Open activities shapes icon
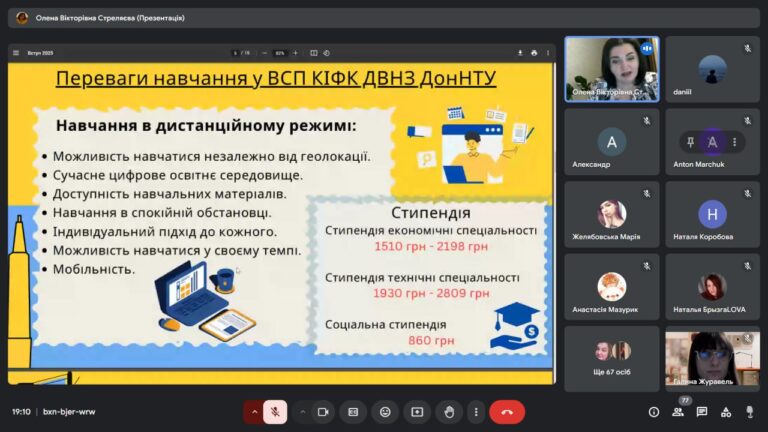 tap(726, 412)
